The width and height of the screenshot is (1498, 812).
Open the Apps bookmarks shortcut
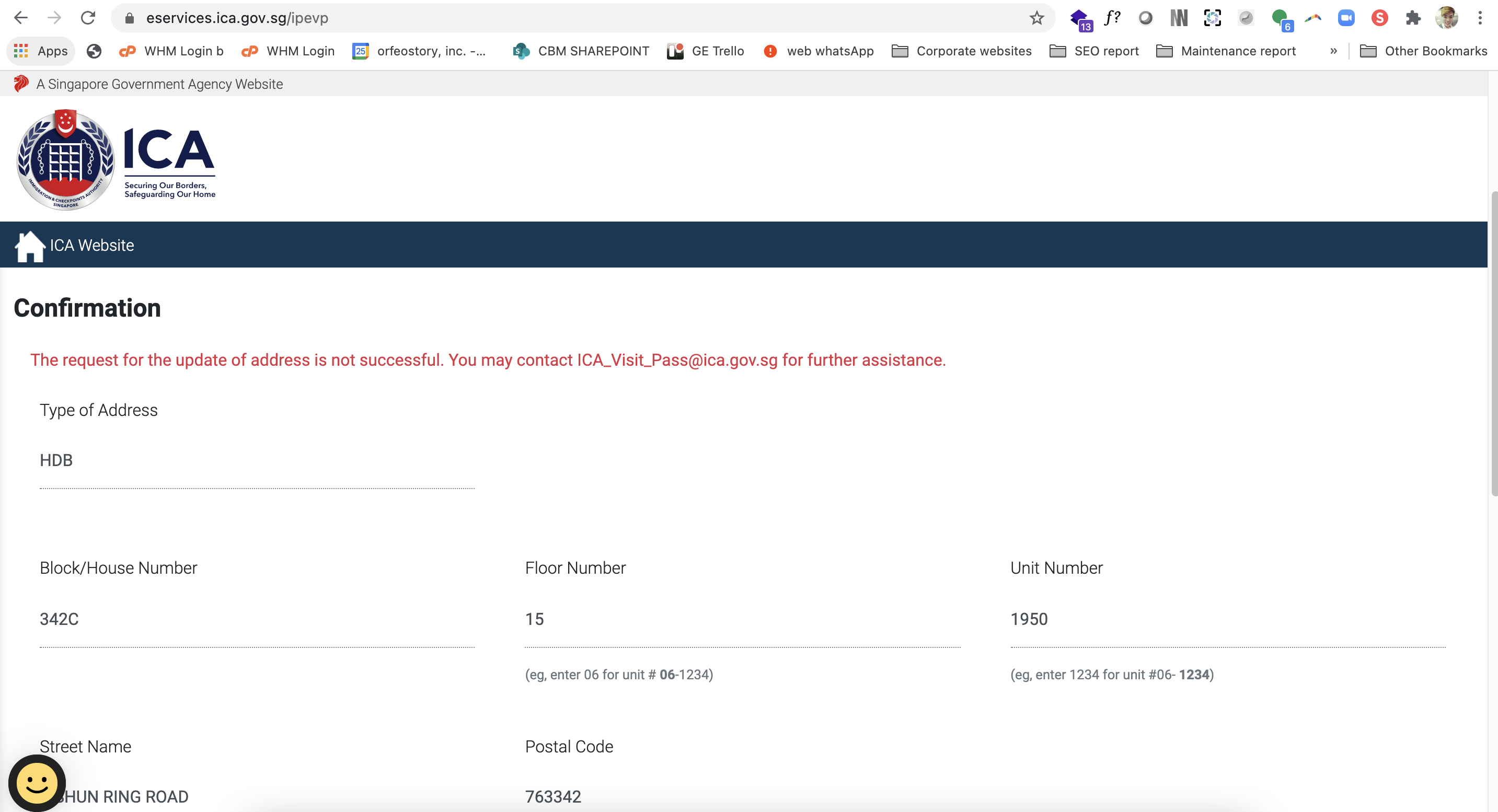(x=41, y=51)
